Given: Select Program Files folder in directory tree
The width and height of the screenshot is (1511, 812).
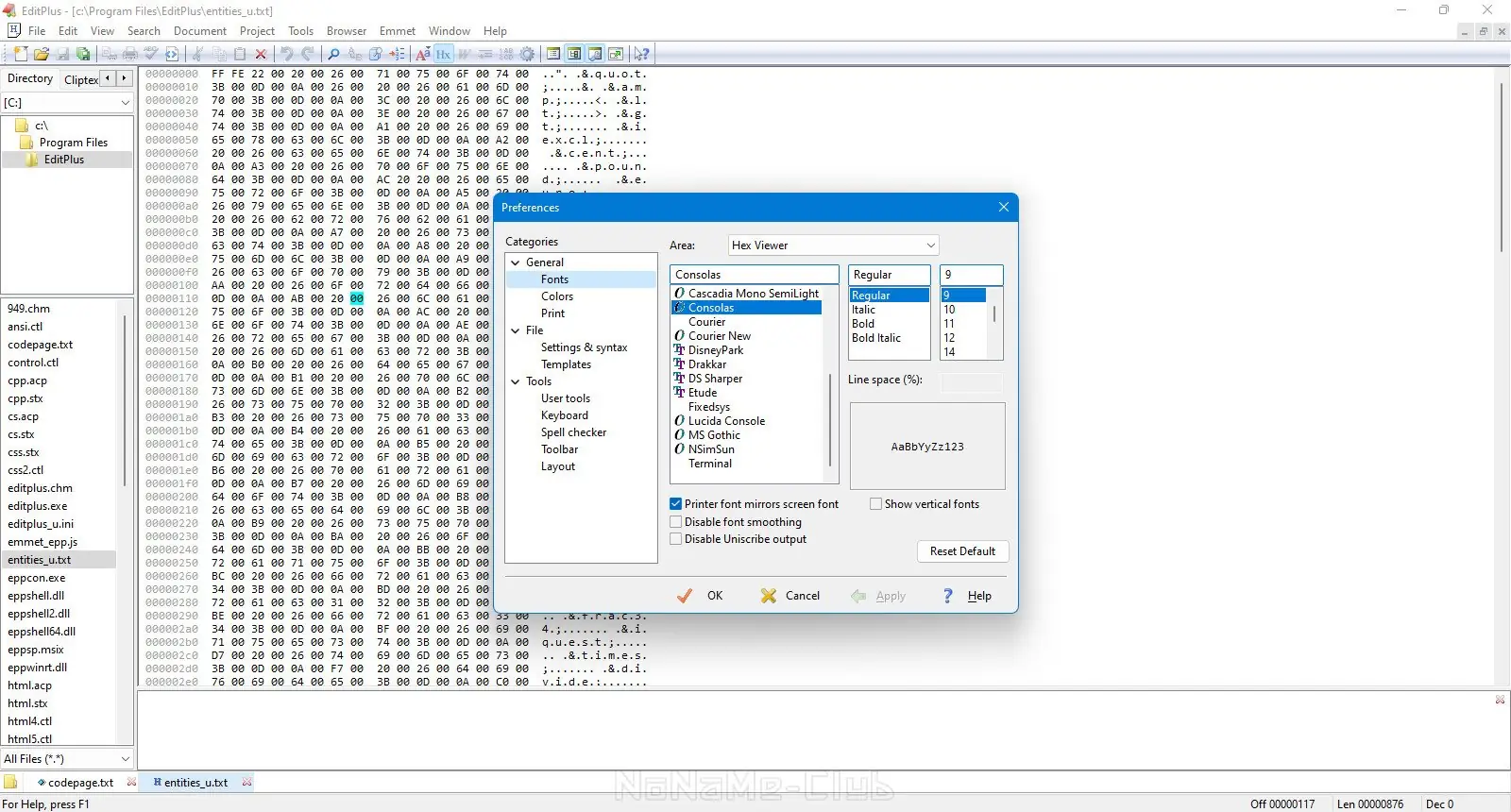Looking at the screenshot, I should tap(74, 143).
